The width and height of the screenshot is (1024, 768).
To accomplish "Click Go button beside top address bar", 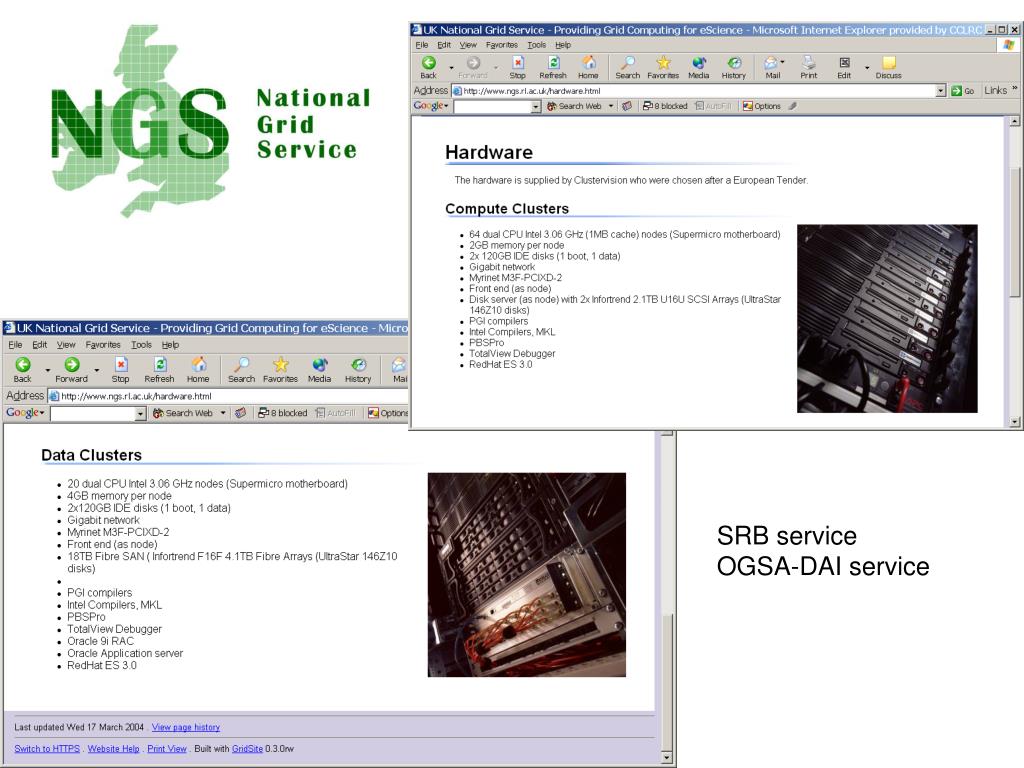I will click(x=963, y=91).
